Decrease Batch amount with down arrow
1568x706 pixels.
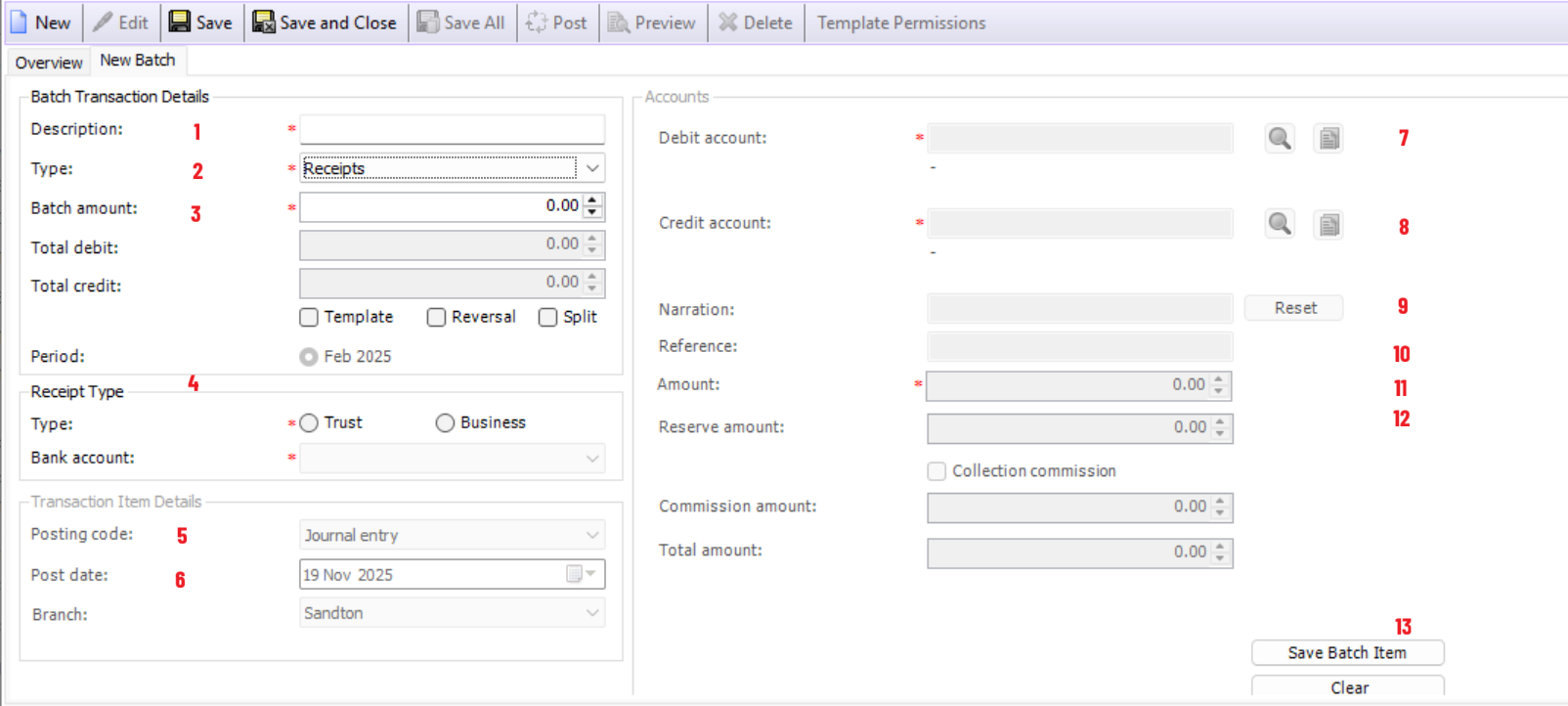point(592,212)
